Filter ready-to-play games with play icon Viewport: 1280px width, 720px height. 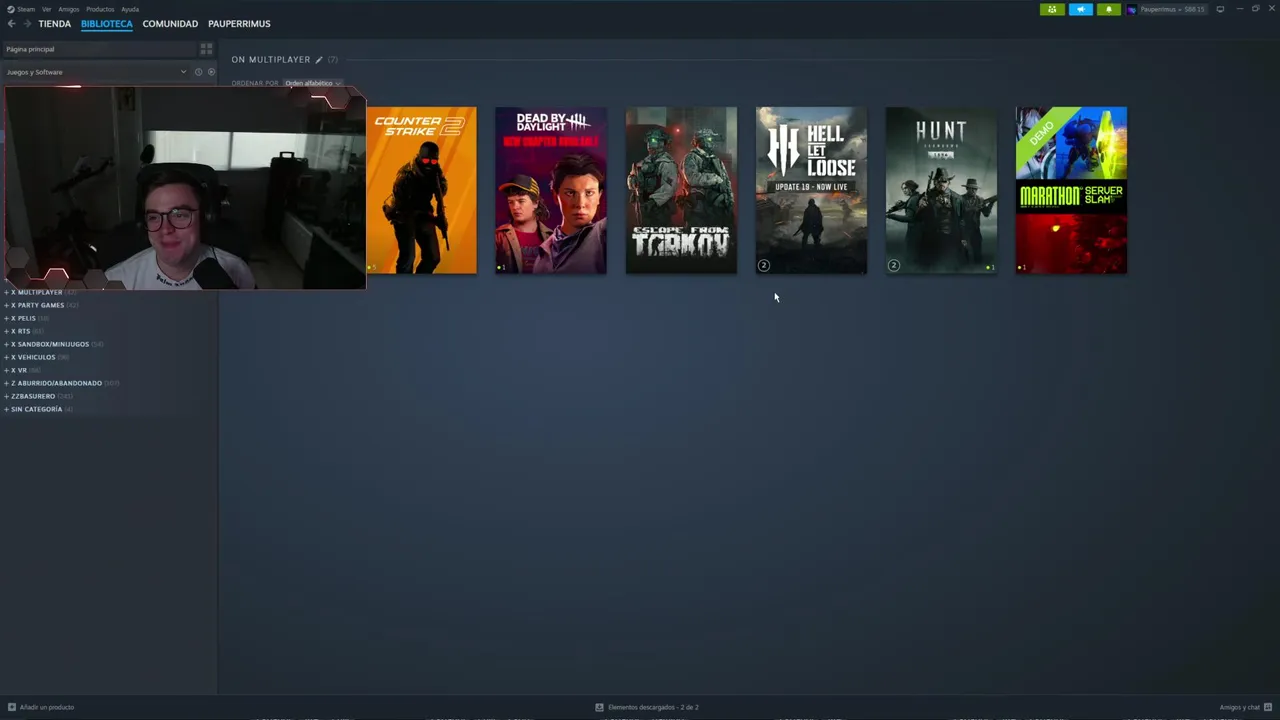211,72
